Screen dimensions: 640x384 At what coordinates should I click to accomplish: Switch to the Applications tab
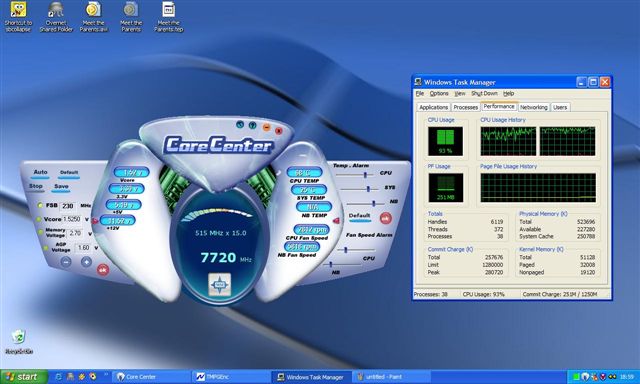click(x=433, y=107)
